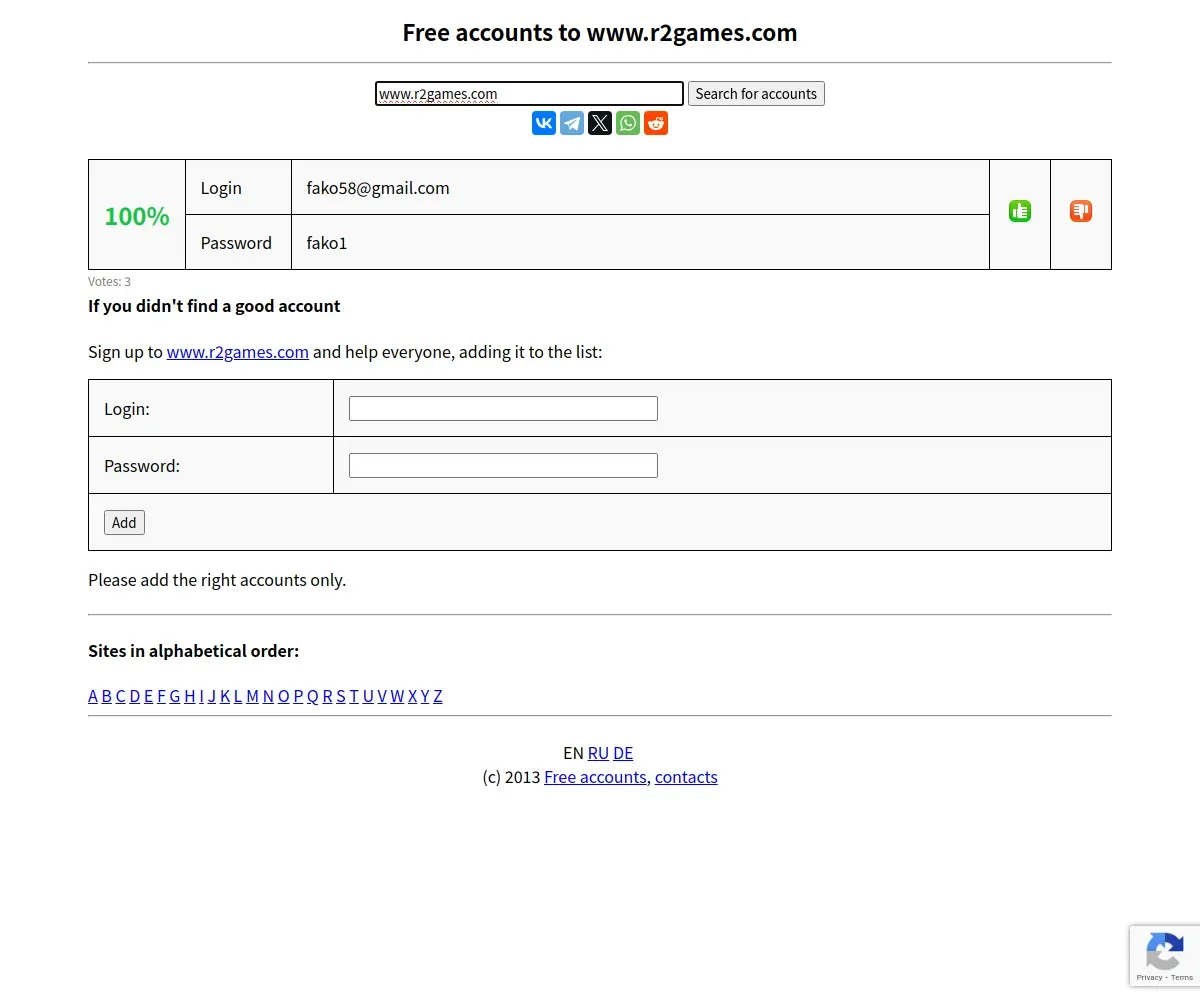Open sites starting with letter V
The height and width of the screenshot is (1000, 1200).
[x=382, y=696]
